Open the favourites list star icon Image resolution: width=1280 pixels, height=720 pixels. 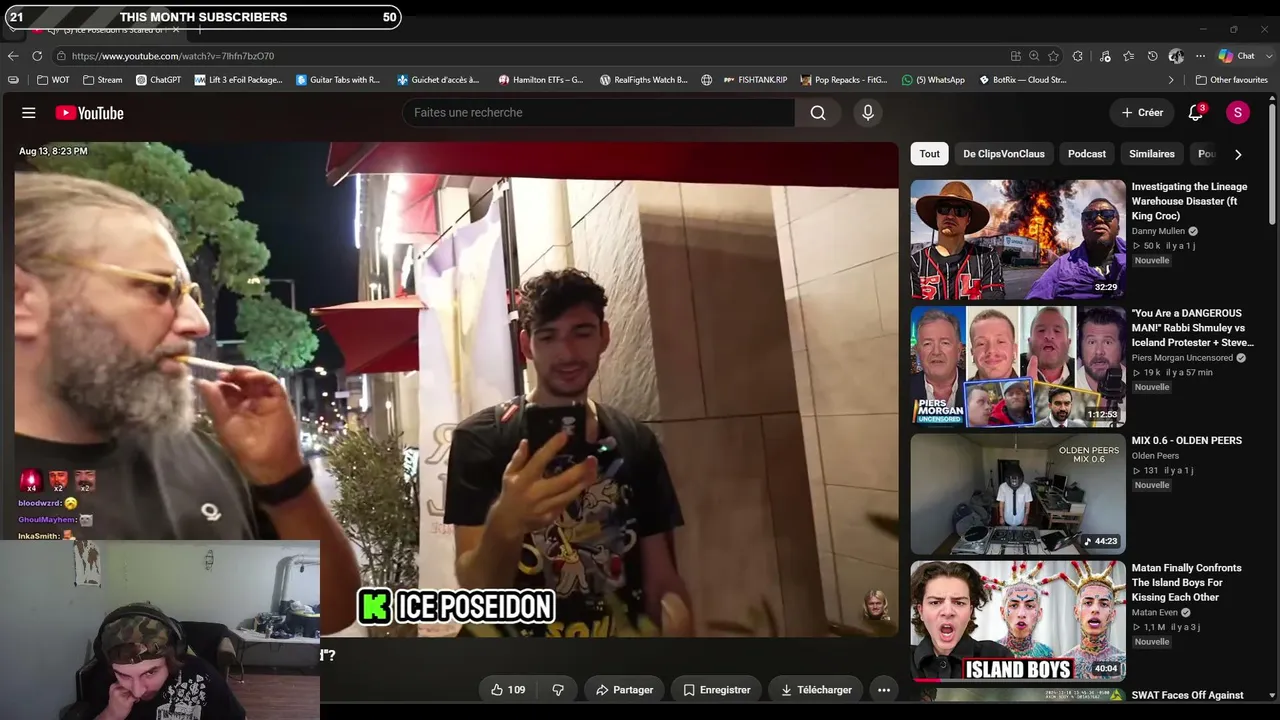[x=1129, y=56]
